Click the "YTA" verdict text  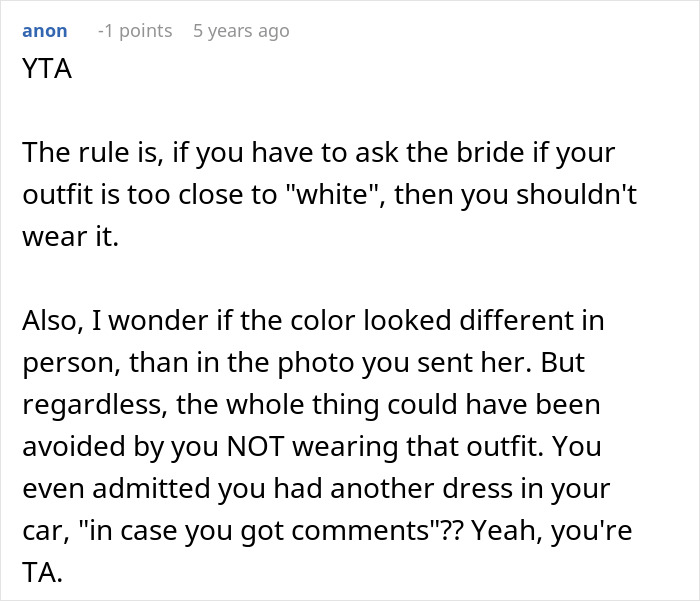[x=46, y=72]
